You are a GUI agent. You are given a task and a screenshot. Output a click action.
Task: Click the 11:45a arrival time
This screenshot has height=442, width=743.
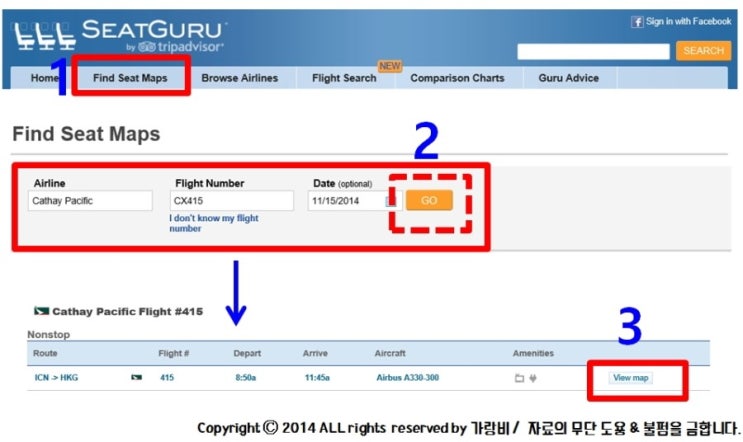(317, 378)
